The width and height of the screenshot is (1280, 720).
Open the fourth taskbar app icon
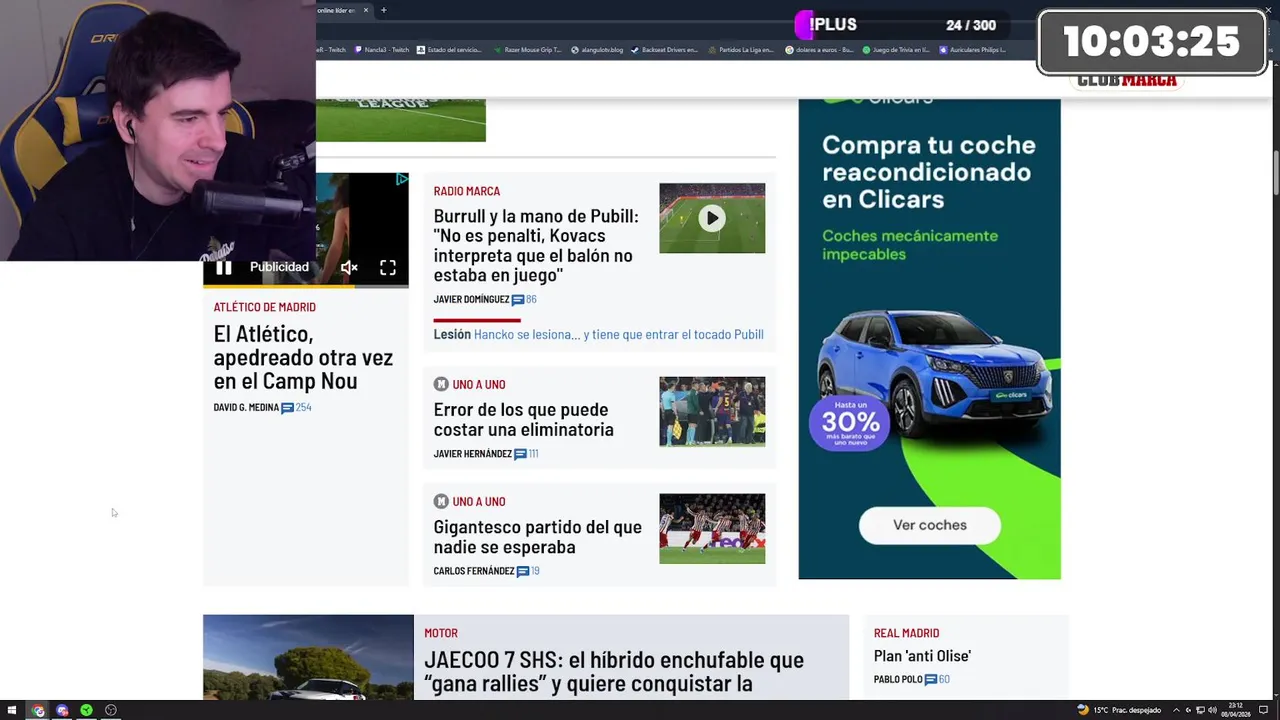110,710
